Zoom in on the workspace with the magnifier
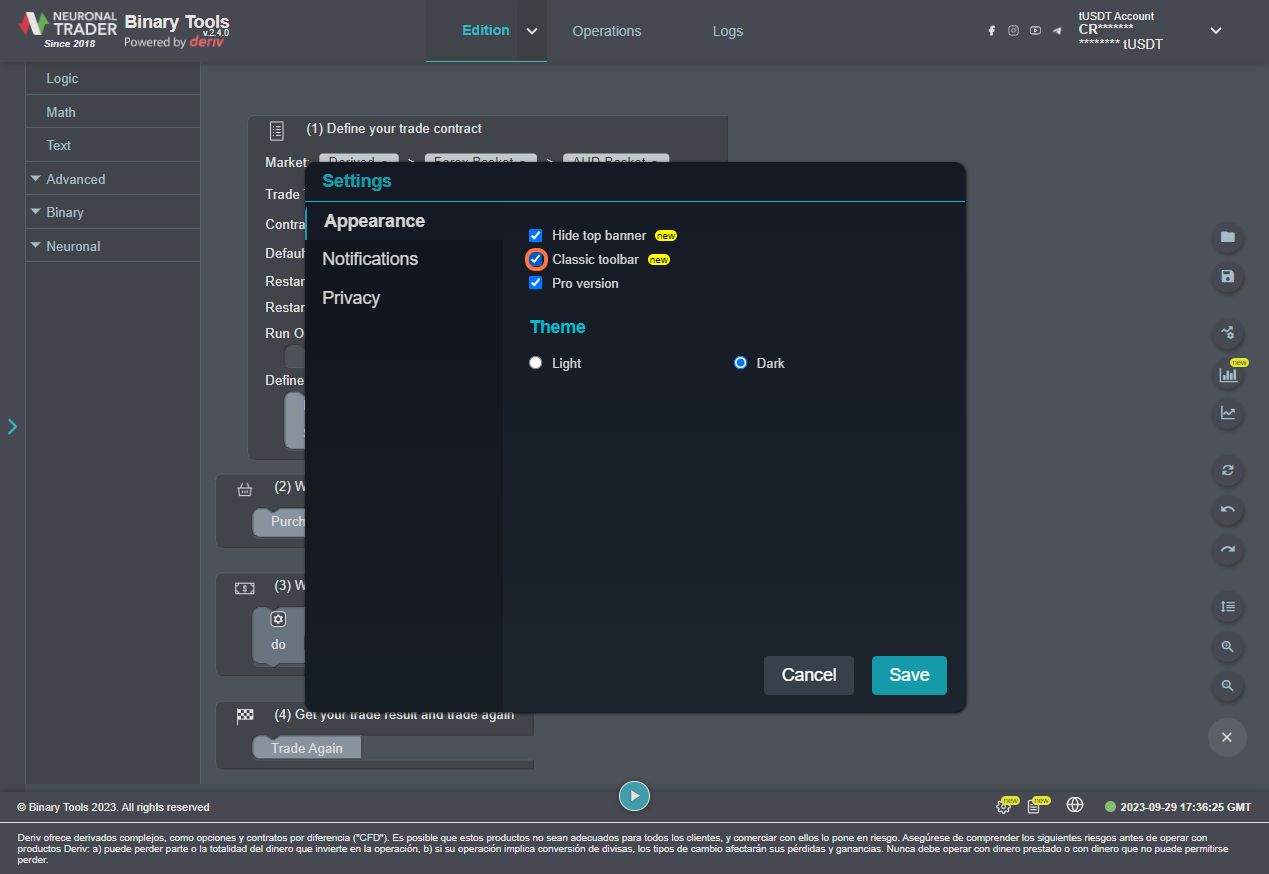1269x874 pixels. (1228, 647)
